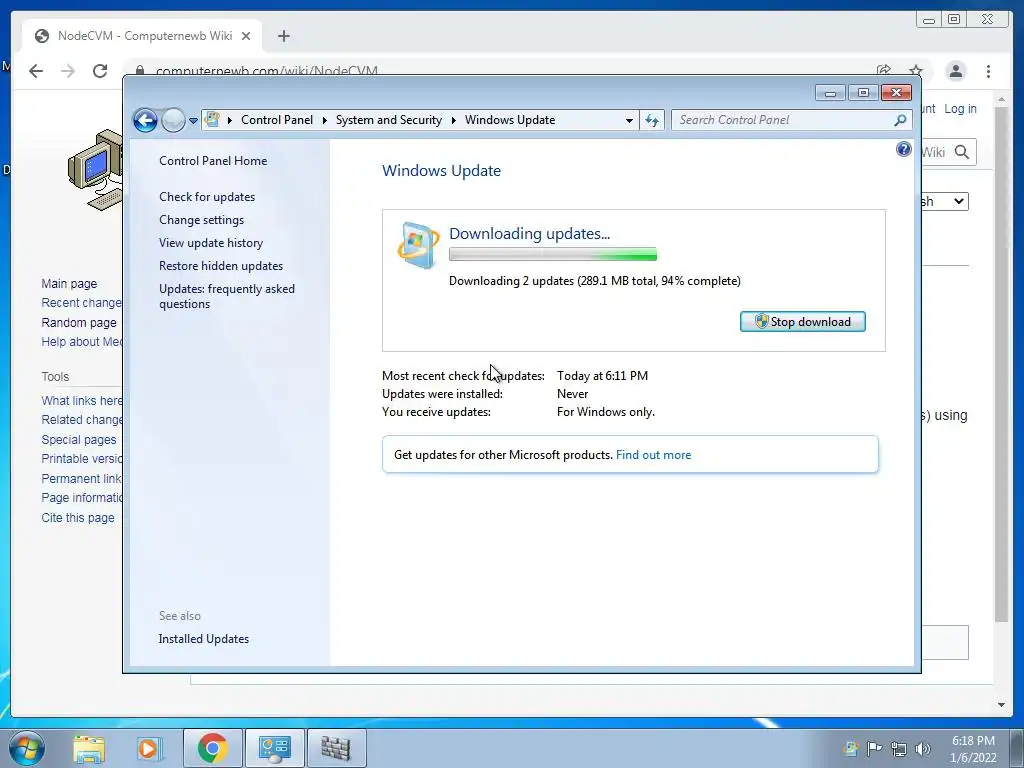Open wiki Cite this page link

point(78,517)
